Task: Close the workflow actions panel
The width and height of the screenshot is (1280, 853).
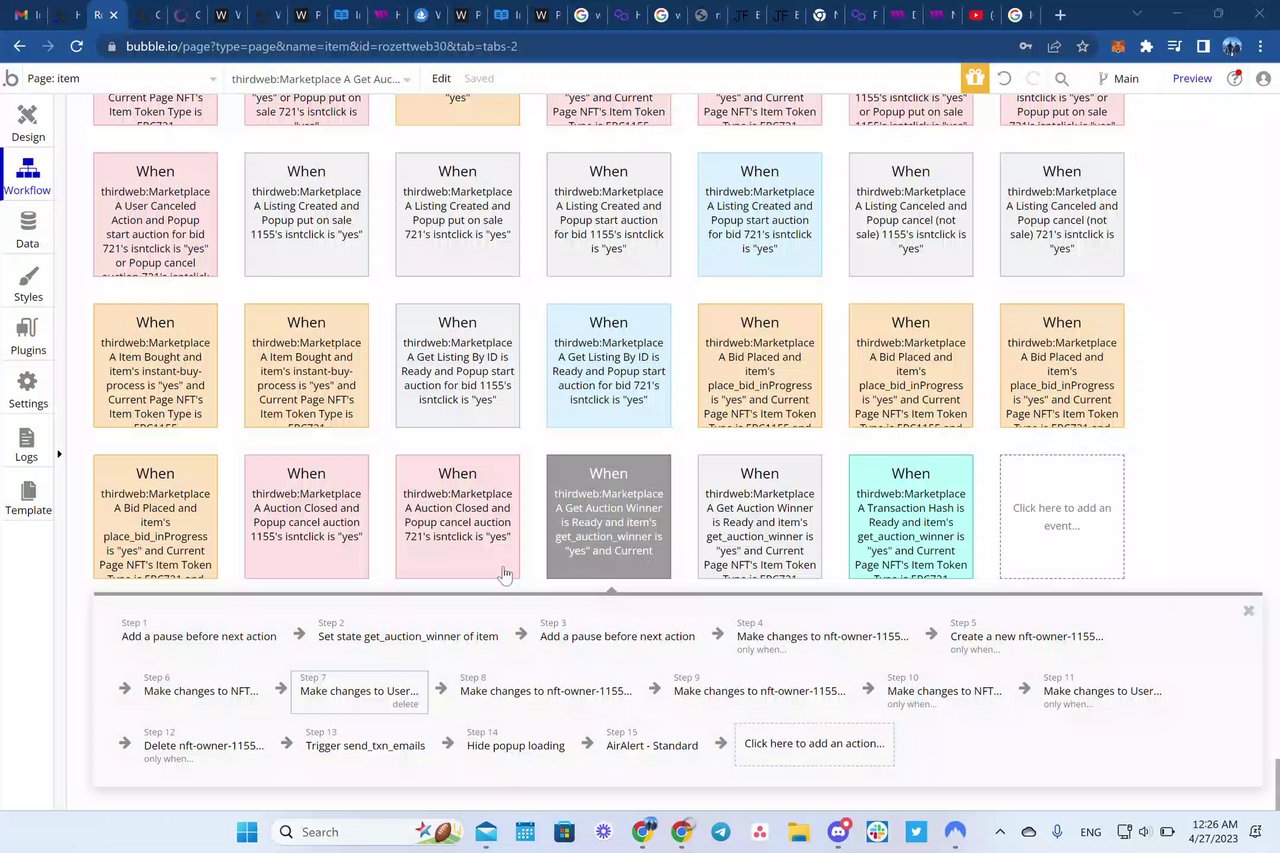Action: point(1248,610)
